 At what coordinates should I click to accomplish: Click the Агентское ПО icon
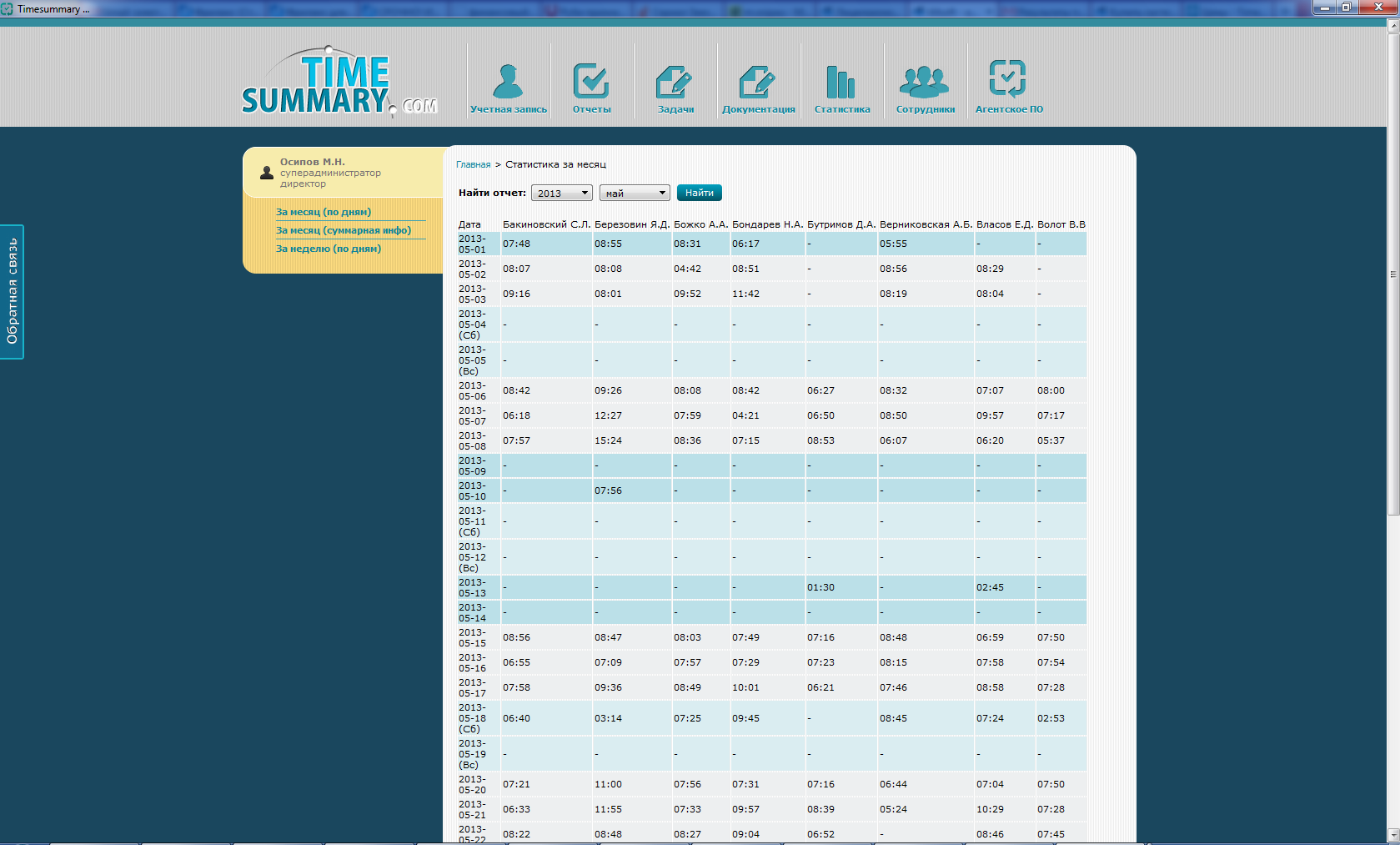point(1008,80)
